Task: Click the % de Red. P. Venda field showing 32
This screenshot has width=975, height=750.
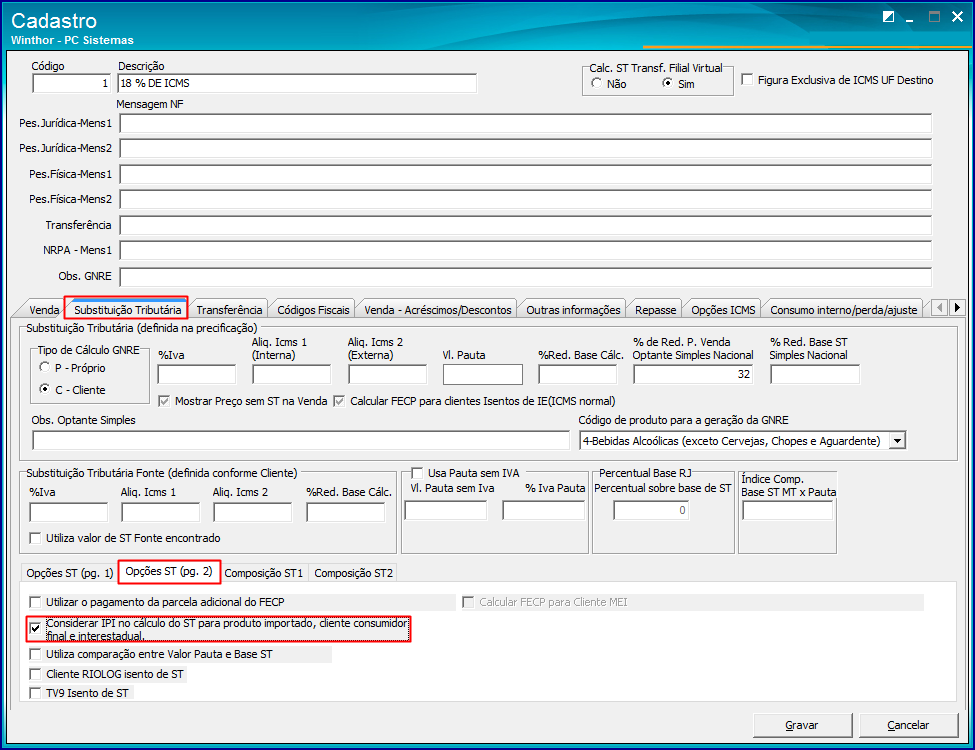Action: coord(693,374)
